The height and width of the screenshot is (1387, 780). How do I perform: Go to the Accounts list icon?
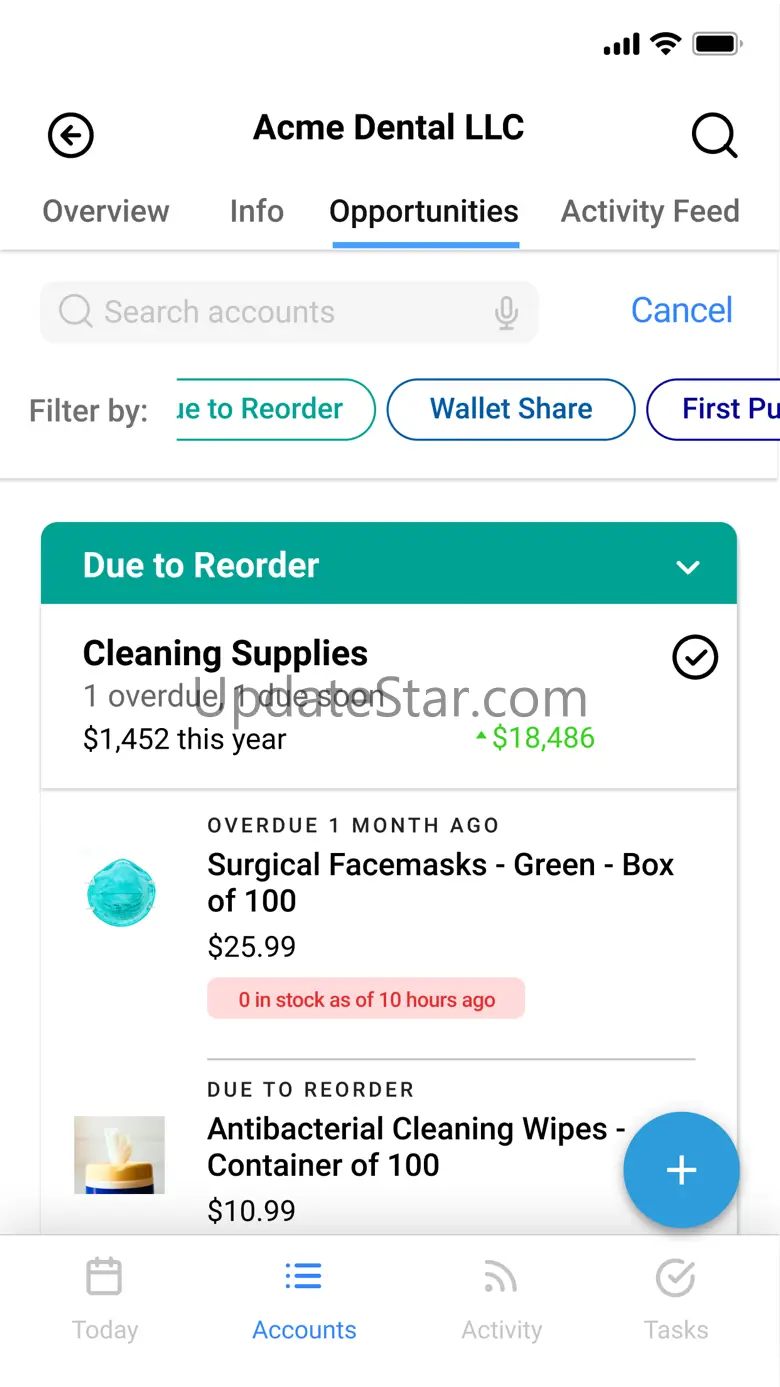pos(304,1277)
